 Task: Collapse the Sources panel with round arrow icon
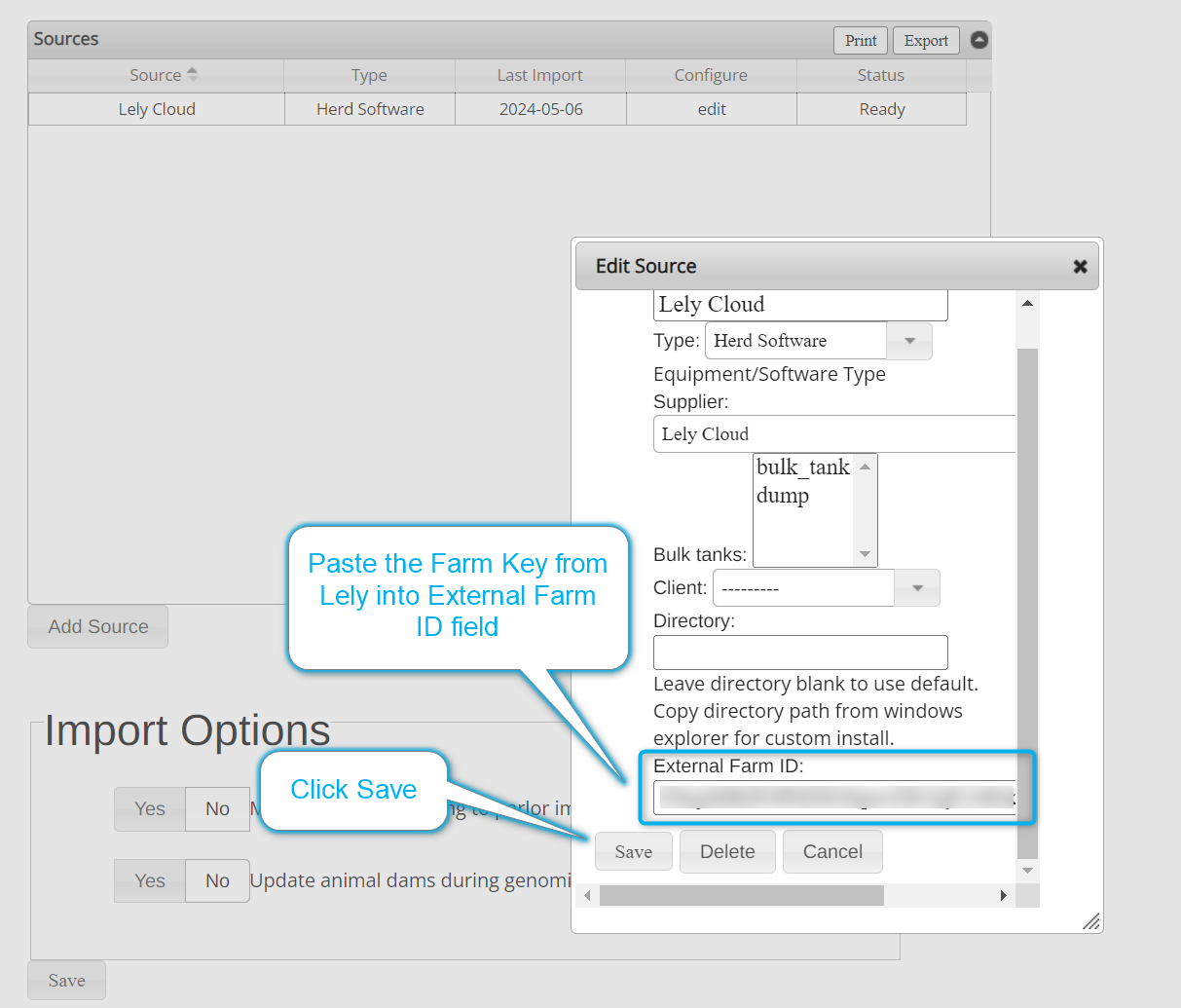(x=979, y=40)
